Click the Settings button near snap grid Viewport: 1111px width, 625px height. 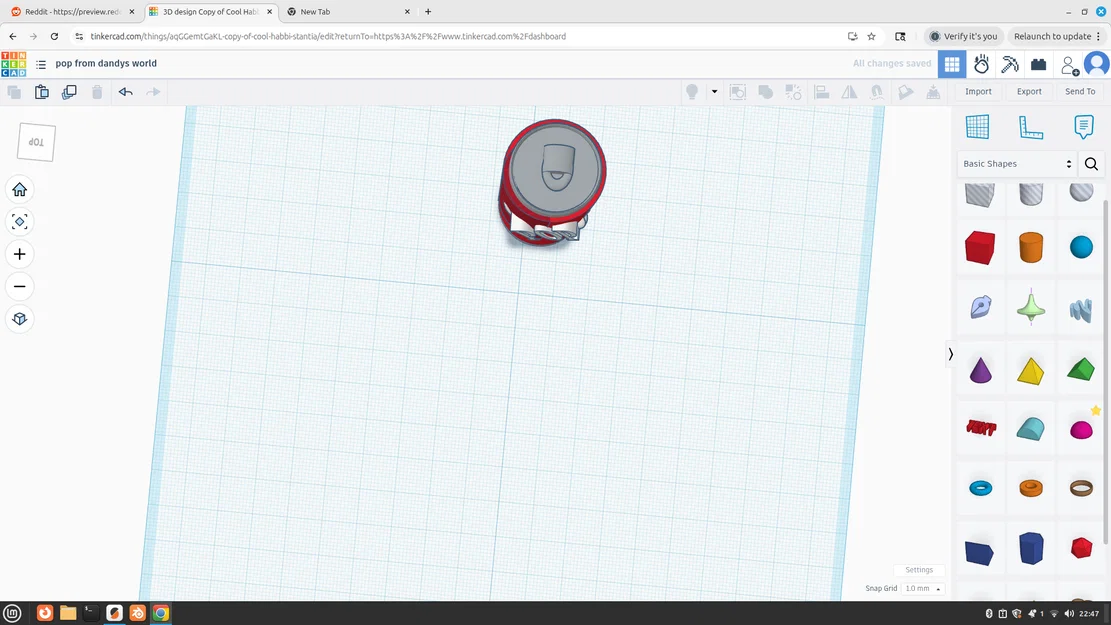click(919, 570)
